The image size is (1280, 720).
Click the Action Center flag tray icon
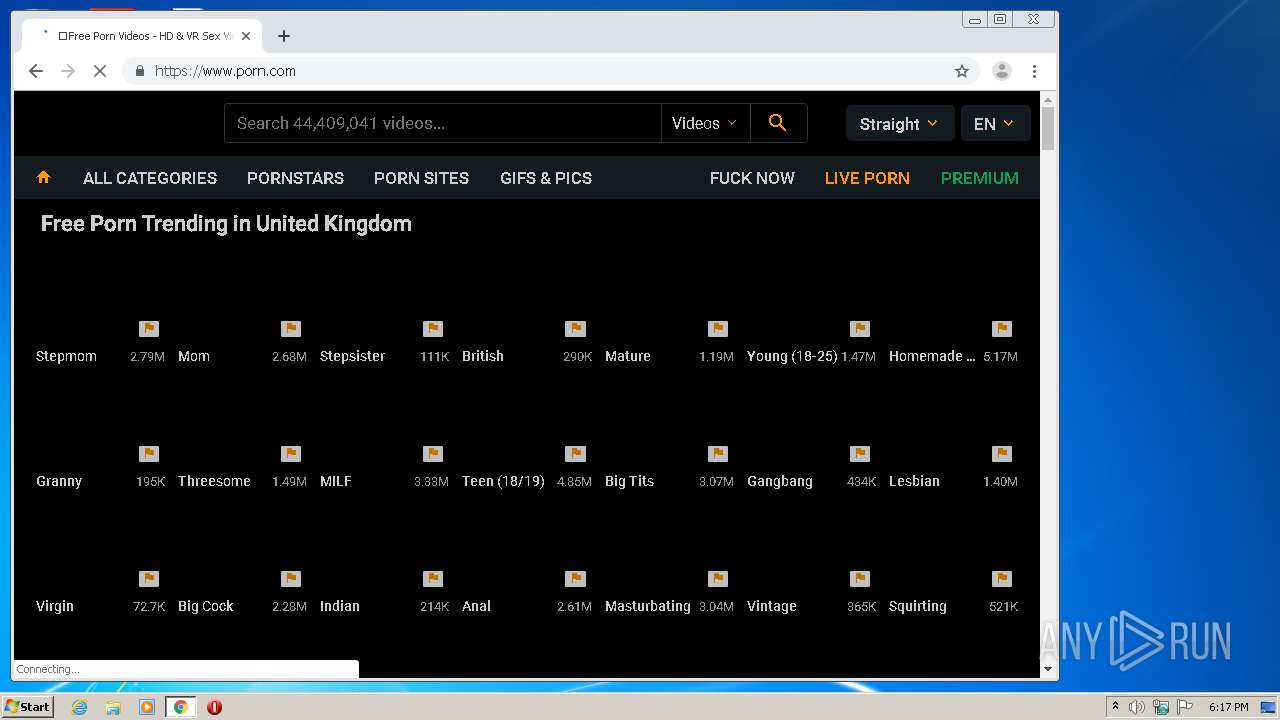(x=1185, y=707)
